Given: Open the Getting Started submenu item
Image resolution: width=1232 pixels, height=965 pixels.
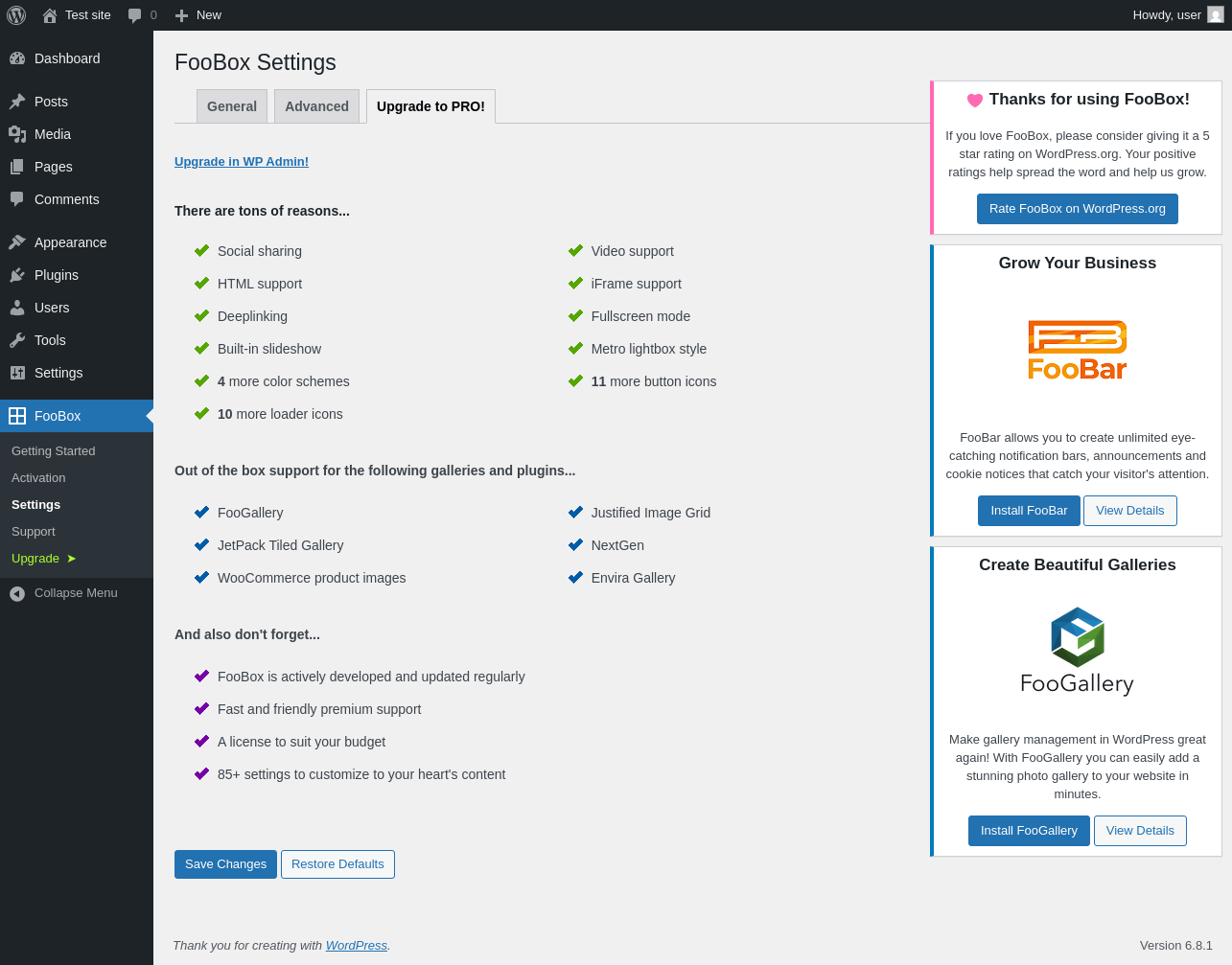Looking at the screenshot, I should tap(54, 451).
